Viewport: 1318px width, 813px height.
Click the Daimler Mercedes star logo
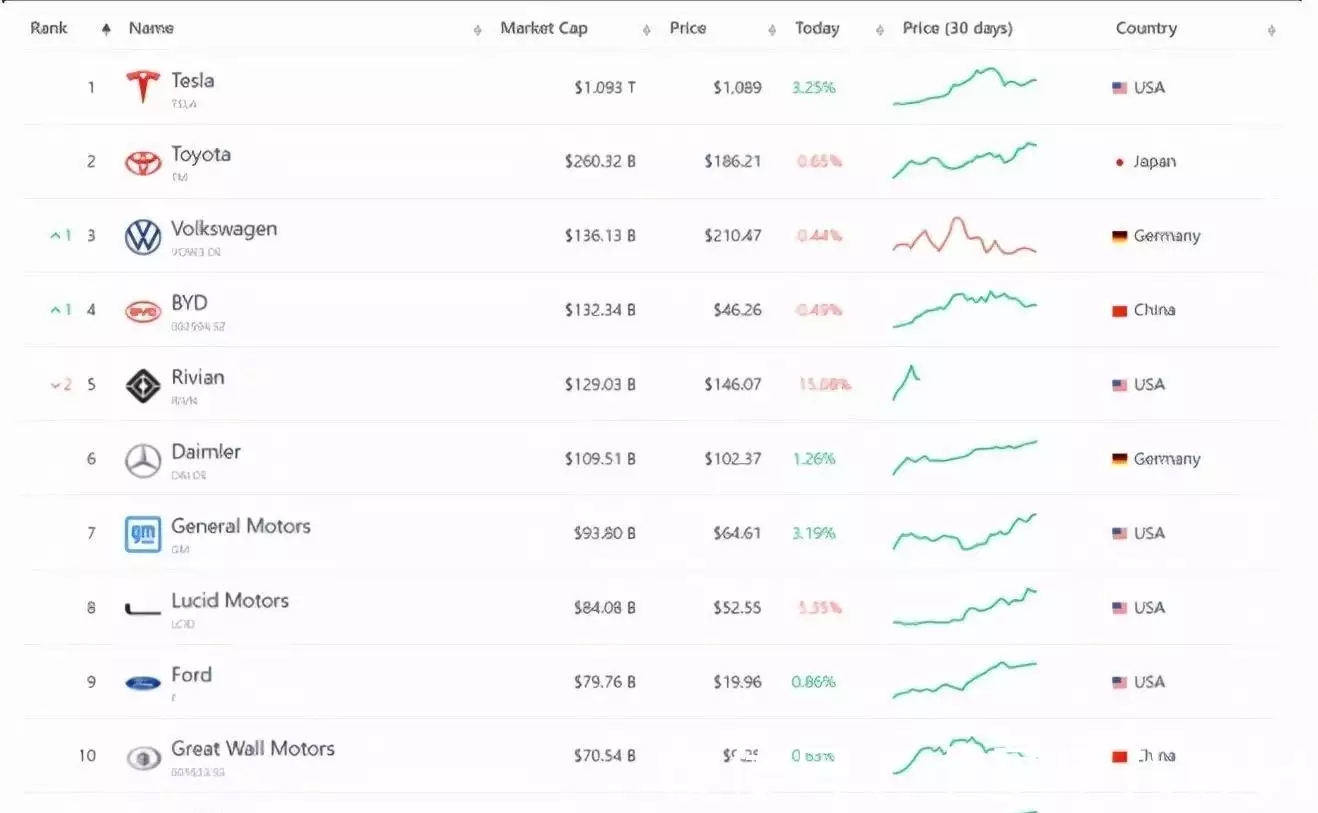tap(143, 461)
